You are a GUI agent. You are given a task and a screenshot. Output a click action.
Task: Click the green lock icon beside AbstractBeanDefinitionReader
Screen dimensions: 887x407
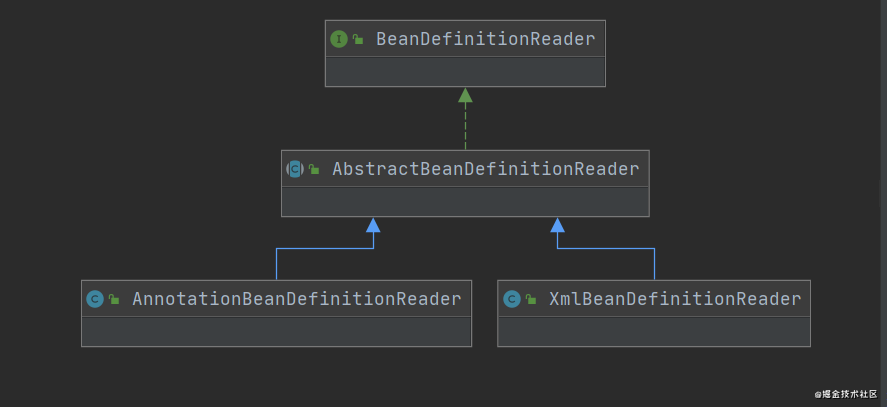(x=315, y=169)
